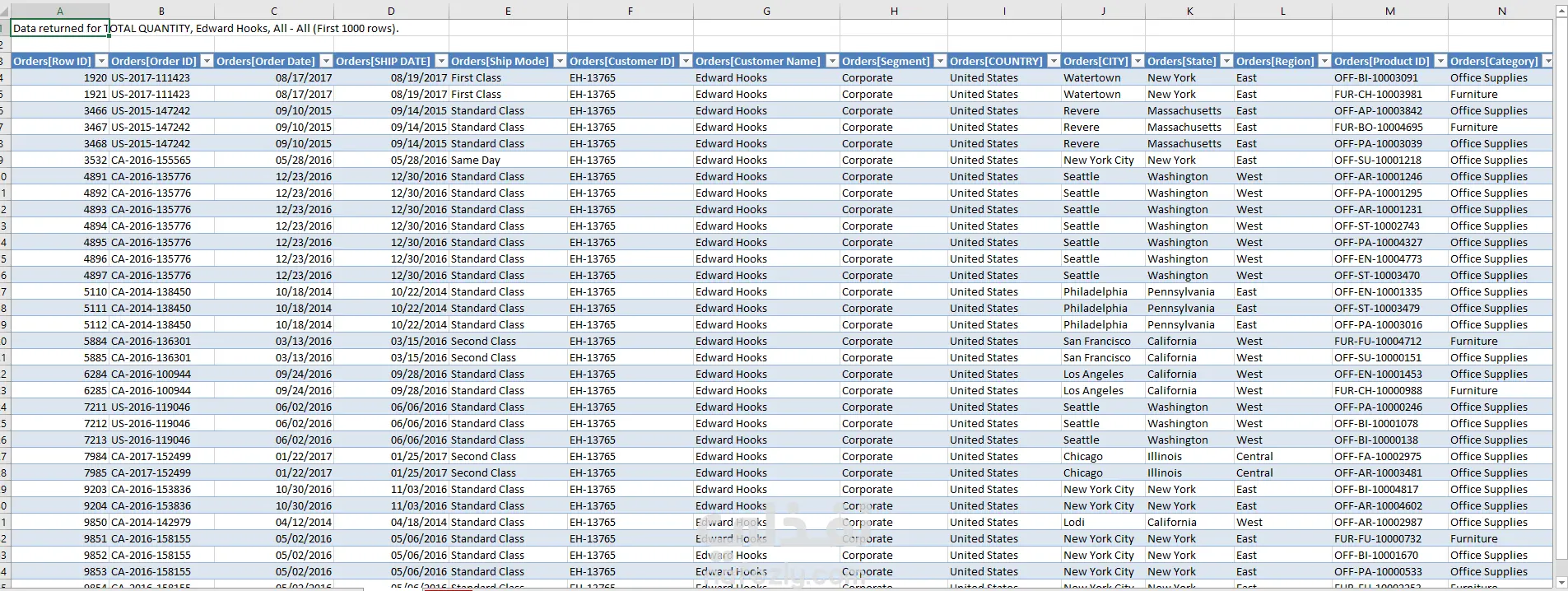This screenshot has width=1568, height=591.
Task: Select the Lodi city cell
Action: (1103, 522)
